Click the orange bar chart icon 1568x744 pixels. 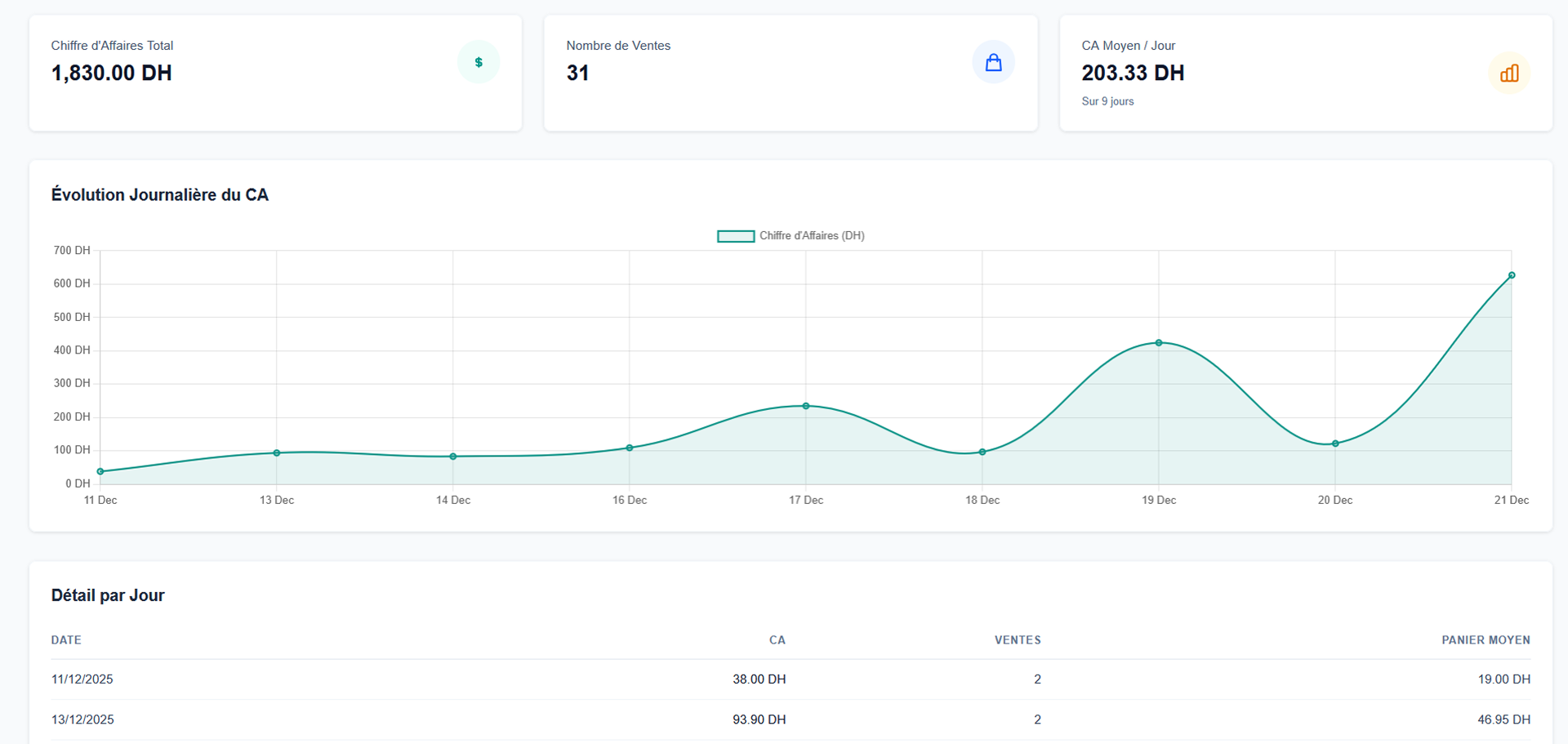(x=1508, y=74)
